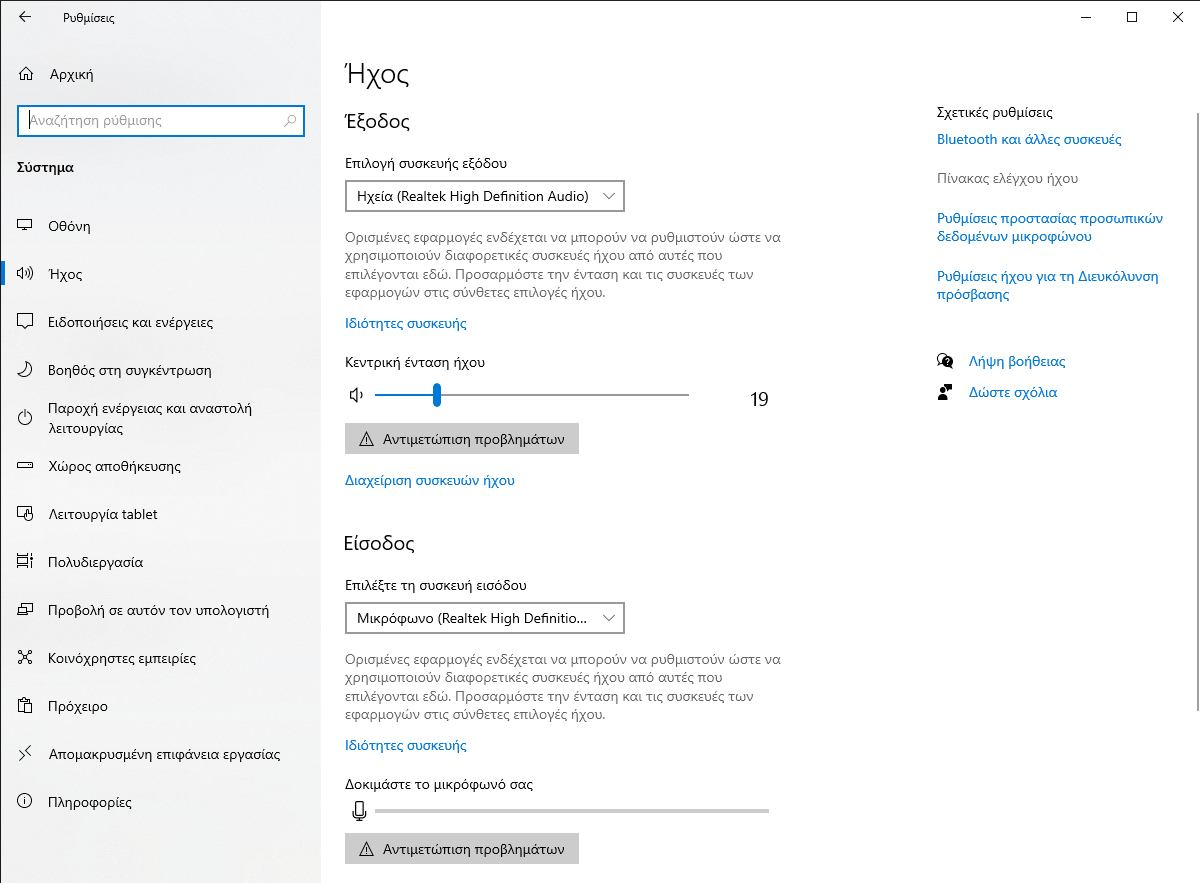
Task: Click the Πρόχειρο clipboard icon
Action: [x=27, y=706]
